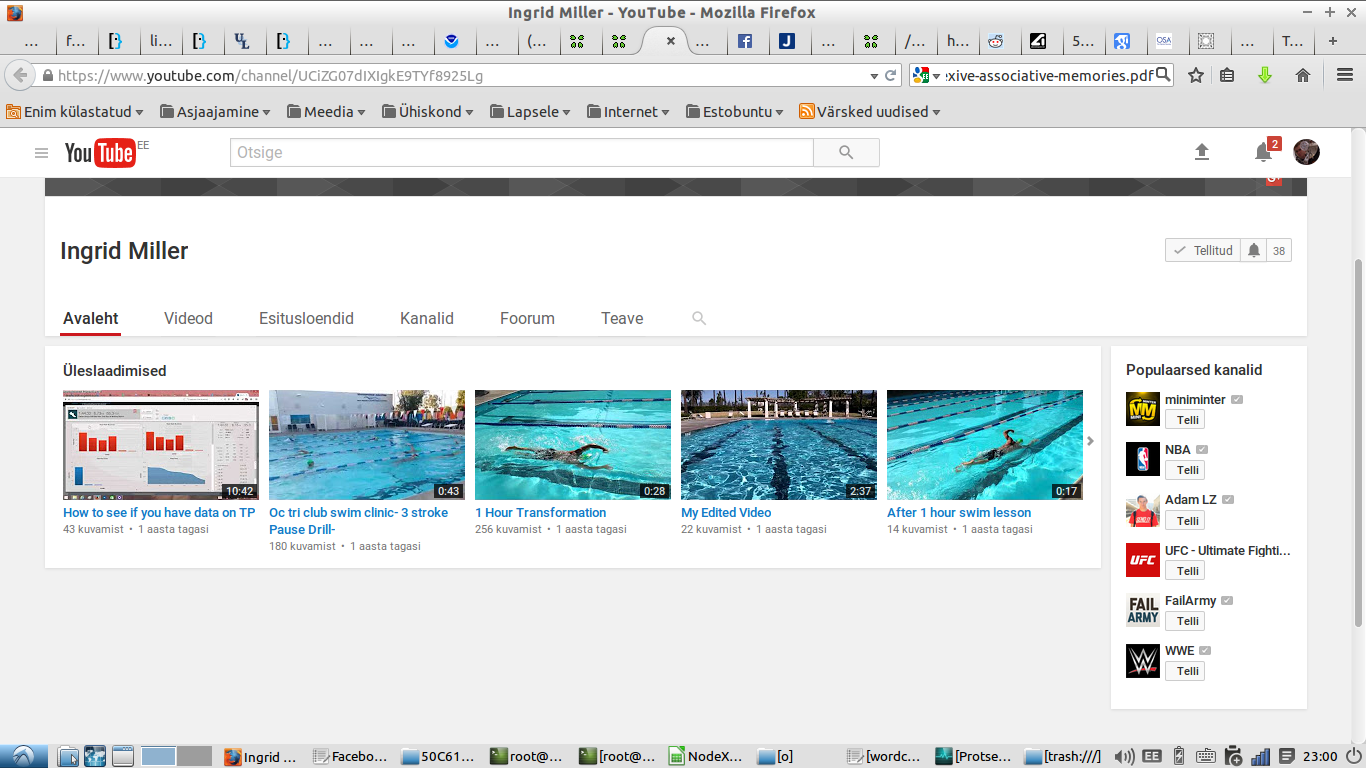Viewport: 1366px width, 768px height.
Task: Open the Esitusloendid tab
Action: (306, 318)
